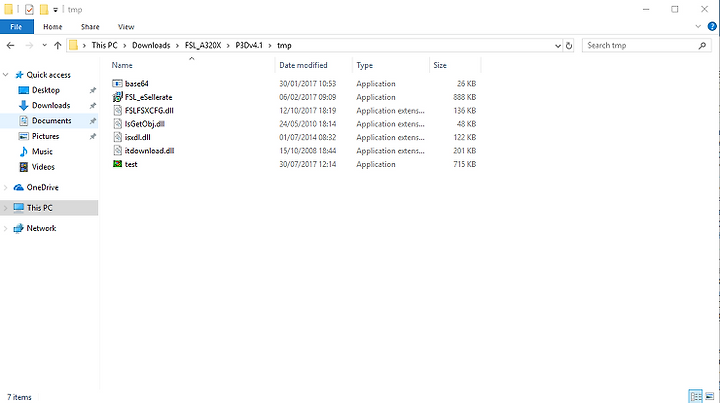
Task: Switch to Details view icon in status bar
Action: point(696,396)
